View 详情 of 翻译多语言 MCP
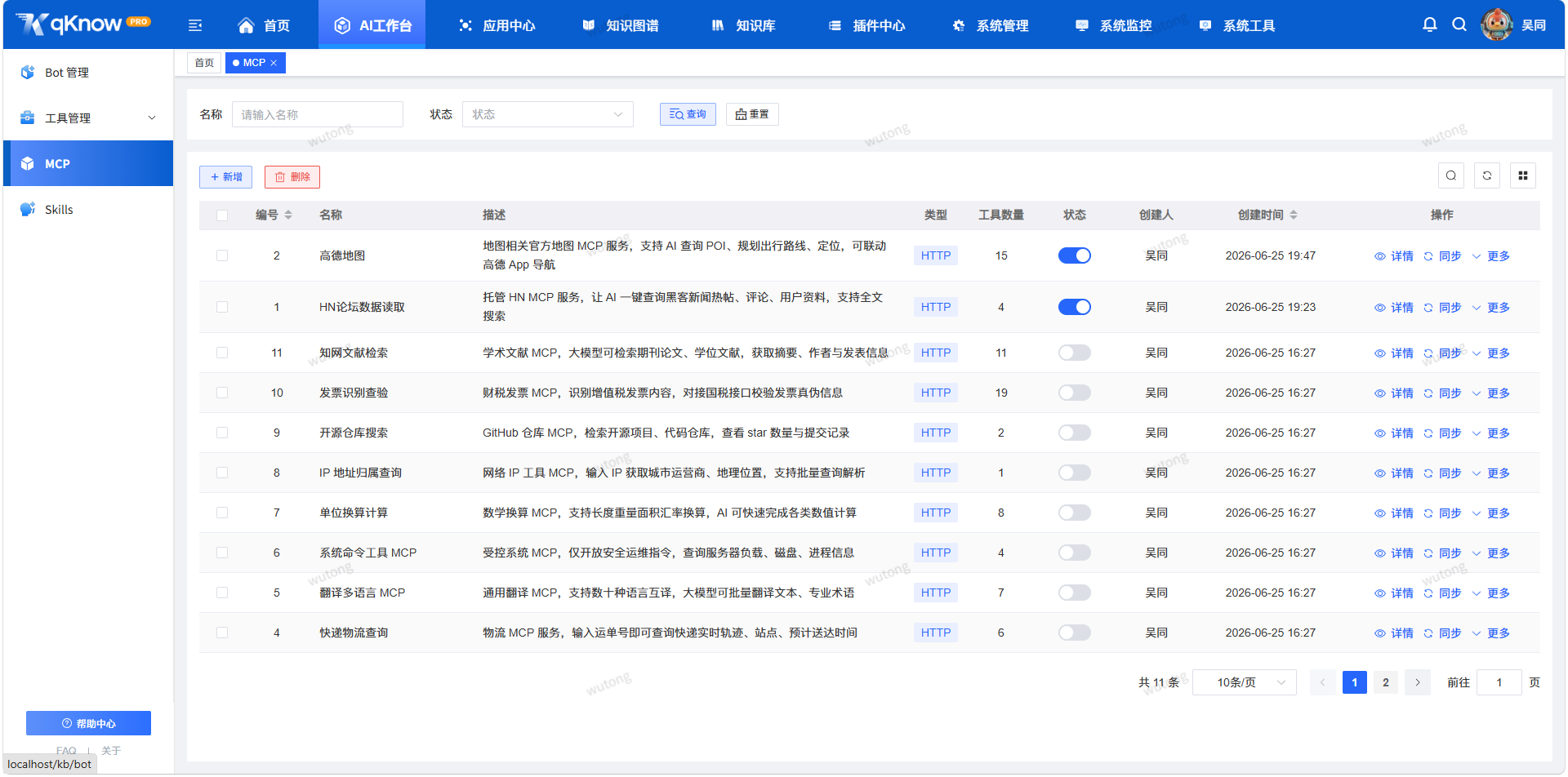 tap(1393, 593)
